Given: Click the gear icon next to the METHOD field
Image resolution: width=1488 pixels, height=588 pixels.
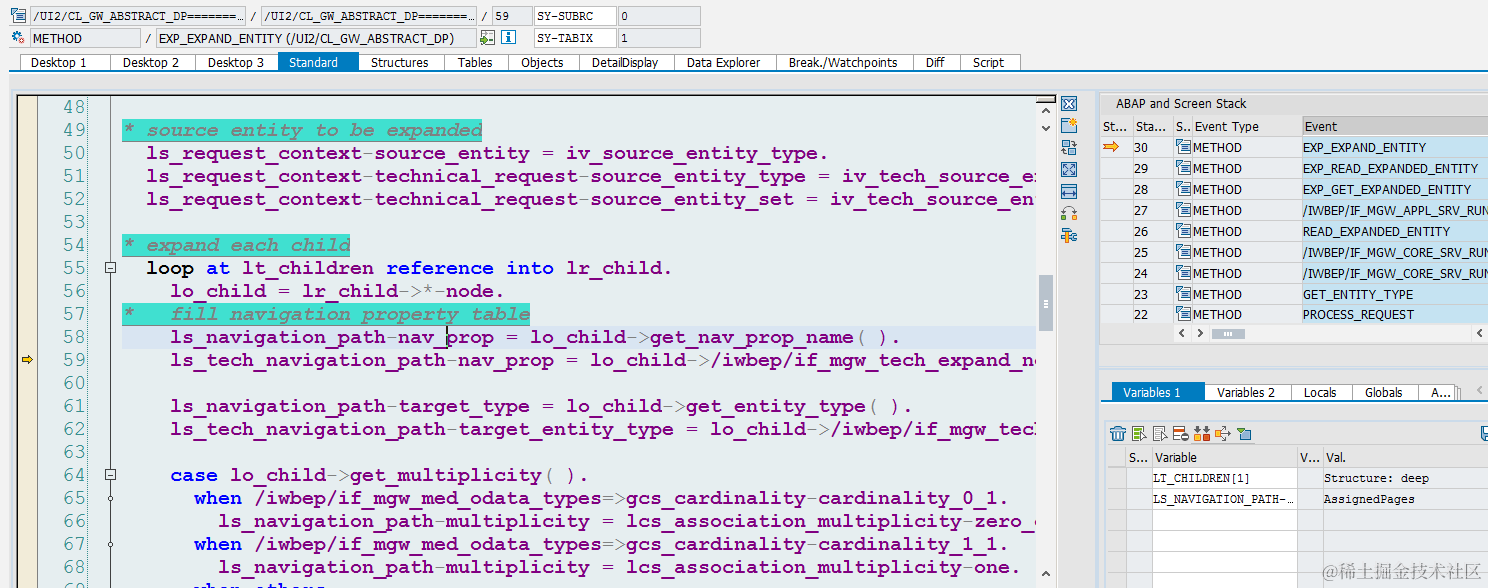Looking at the screenshot, I should pos(18,38).
